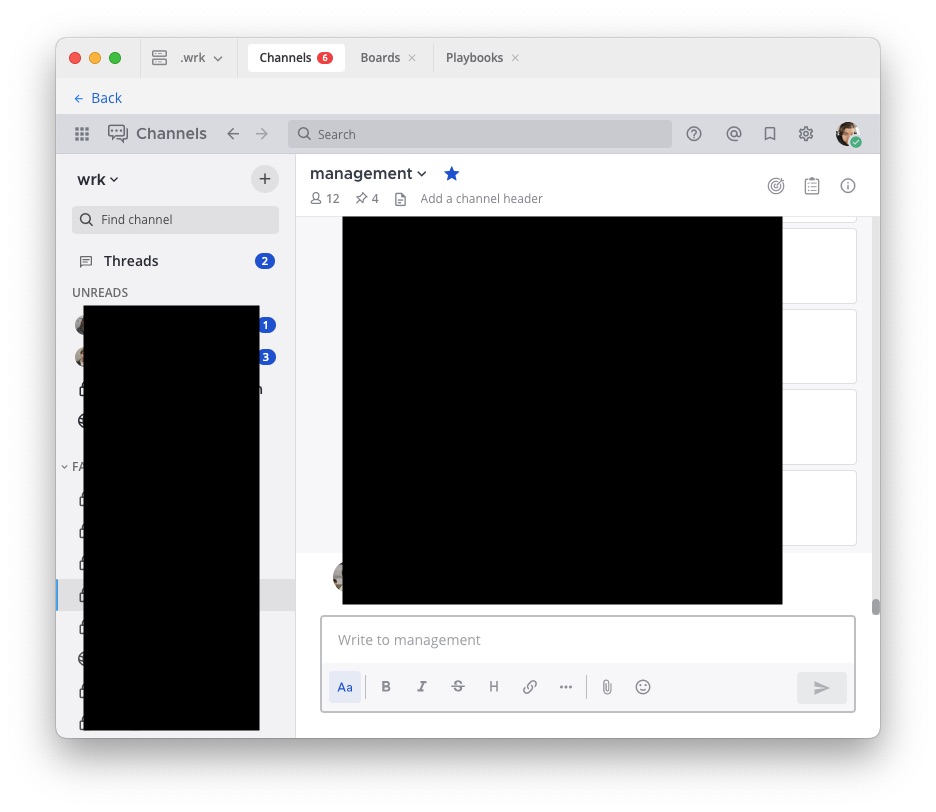The image size is (936, 812).
Task: Open the management channel dropdown menu
Action: point(421,172)
